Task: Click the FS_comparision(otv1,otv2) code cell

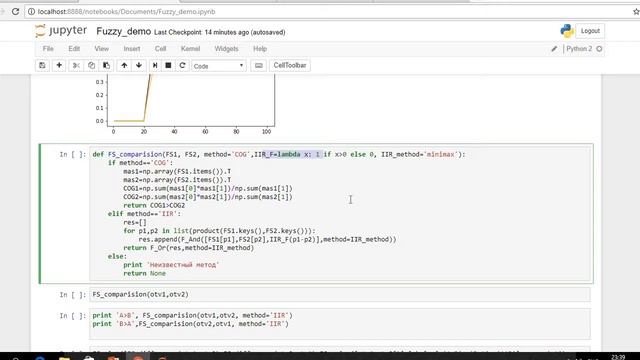Action: point(340,294)
